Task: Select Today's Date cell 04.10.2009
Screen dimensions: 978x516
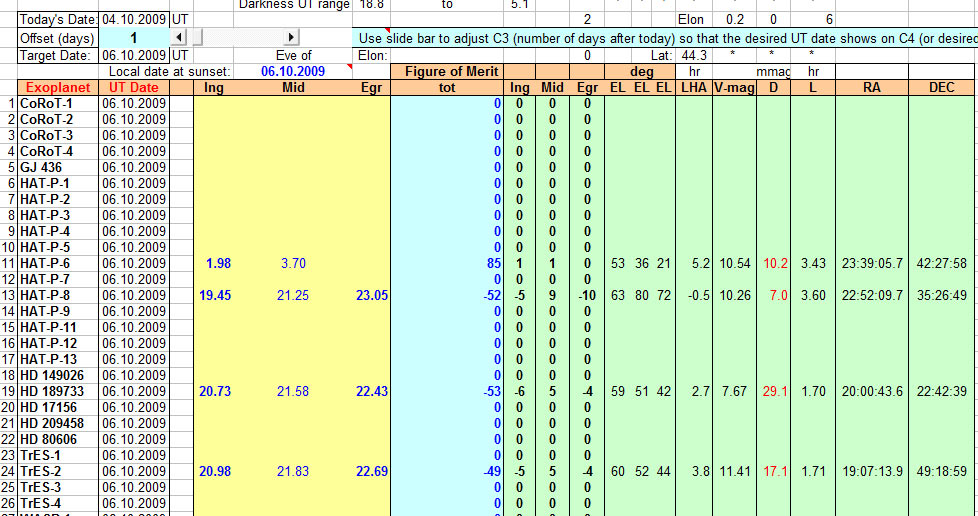Action: click(134, 19)
